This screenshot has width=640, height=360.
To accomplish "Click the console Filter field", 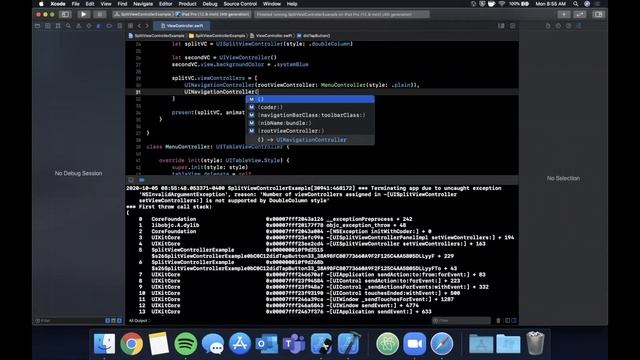I will tap(461, 320).
